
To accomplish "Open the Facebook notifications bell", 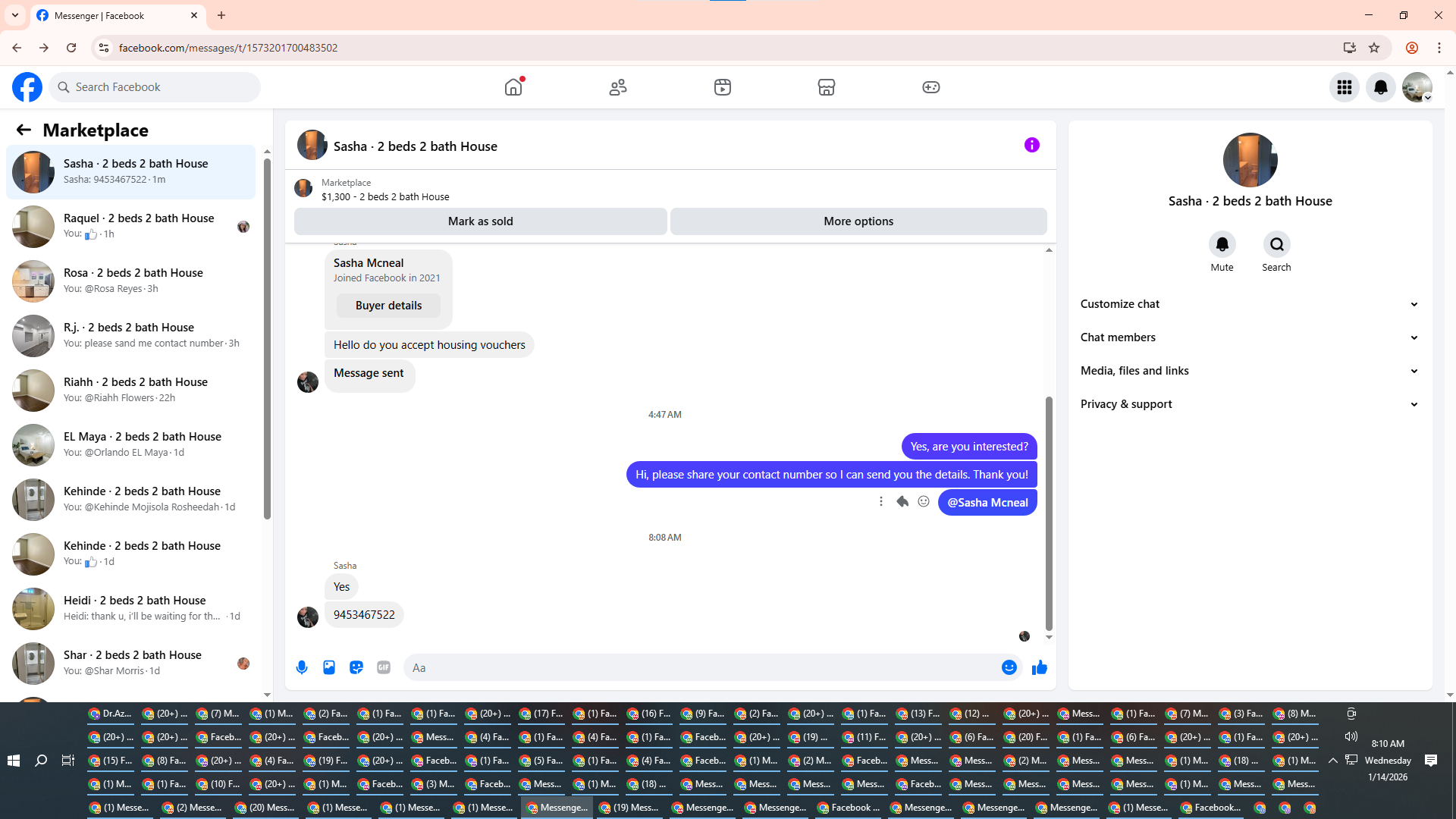I will tap(1380, 87).
